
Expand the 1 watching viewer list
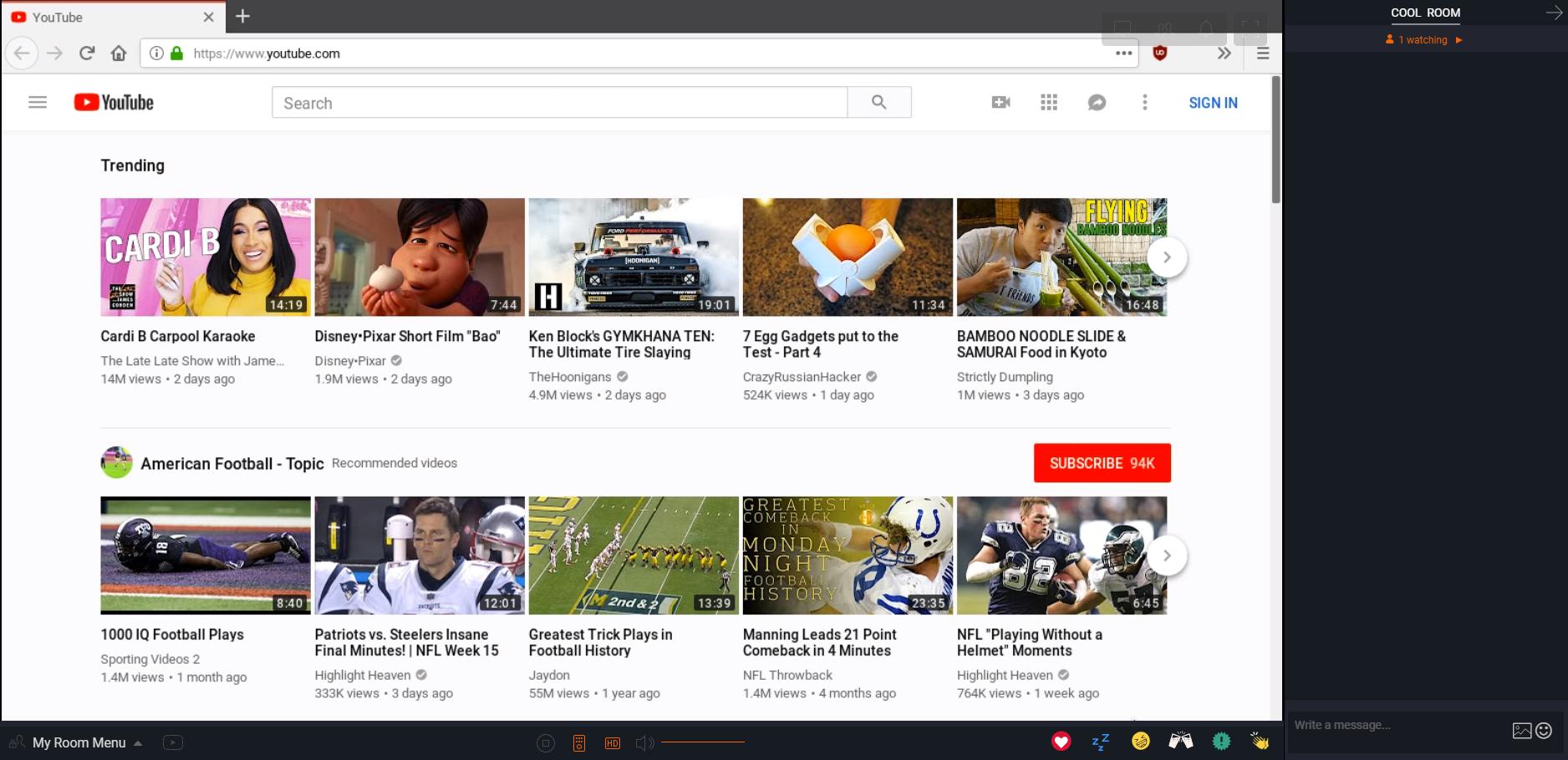[x=1424, y=39]
